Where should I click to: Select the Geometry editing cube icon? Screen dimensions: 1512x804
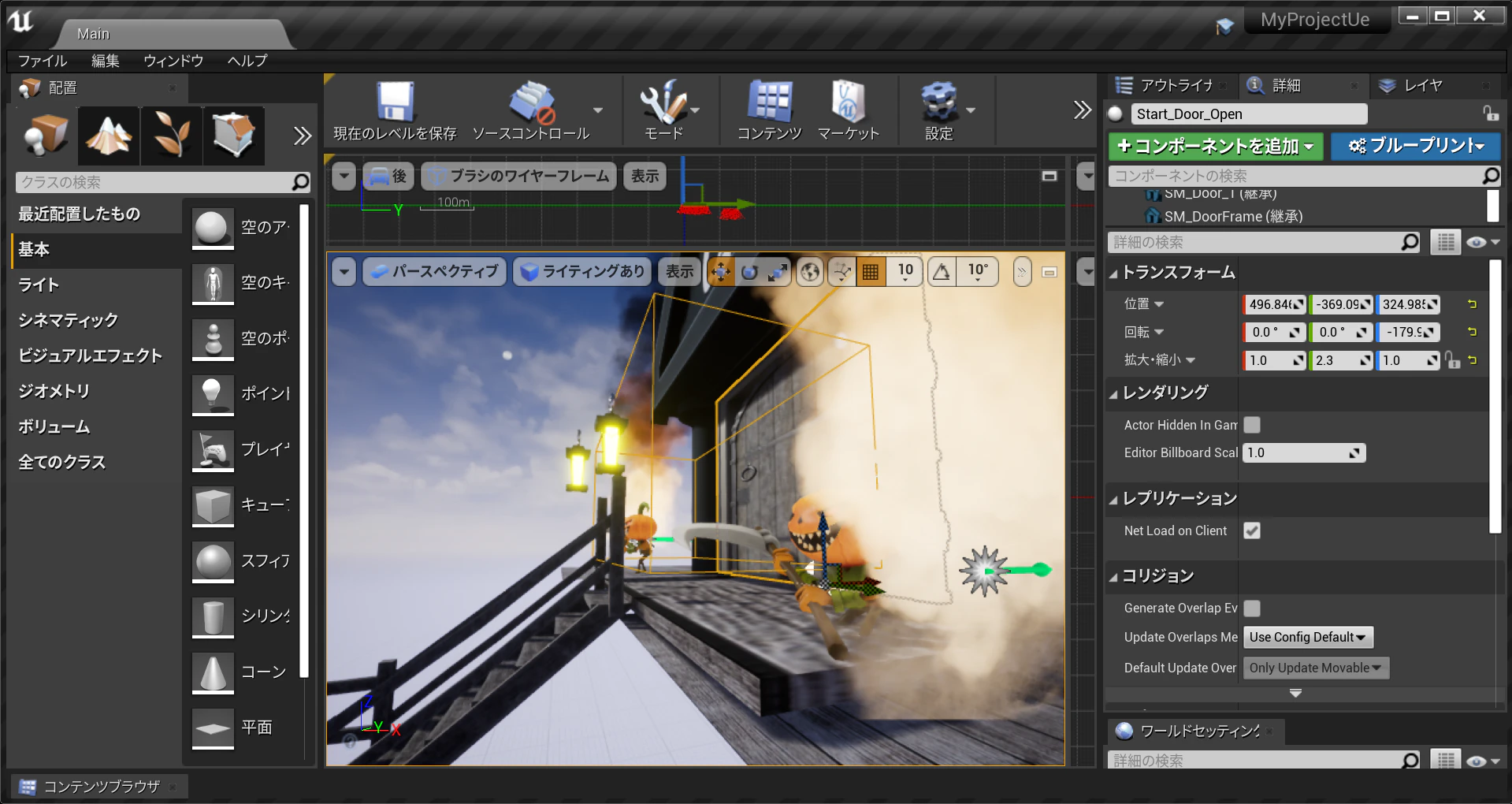[x=233, y=136]
